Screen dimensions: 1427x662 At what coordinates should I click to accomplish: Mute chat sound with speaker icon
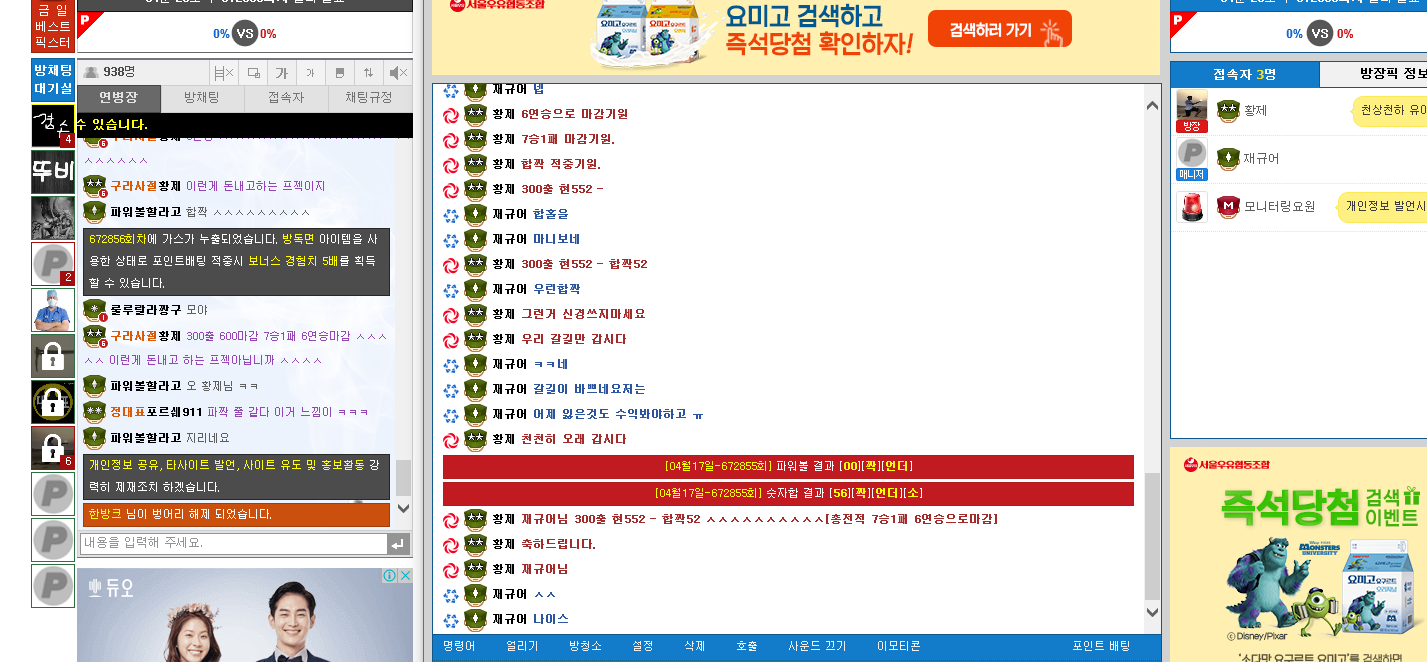click(397, 72)
